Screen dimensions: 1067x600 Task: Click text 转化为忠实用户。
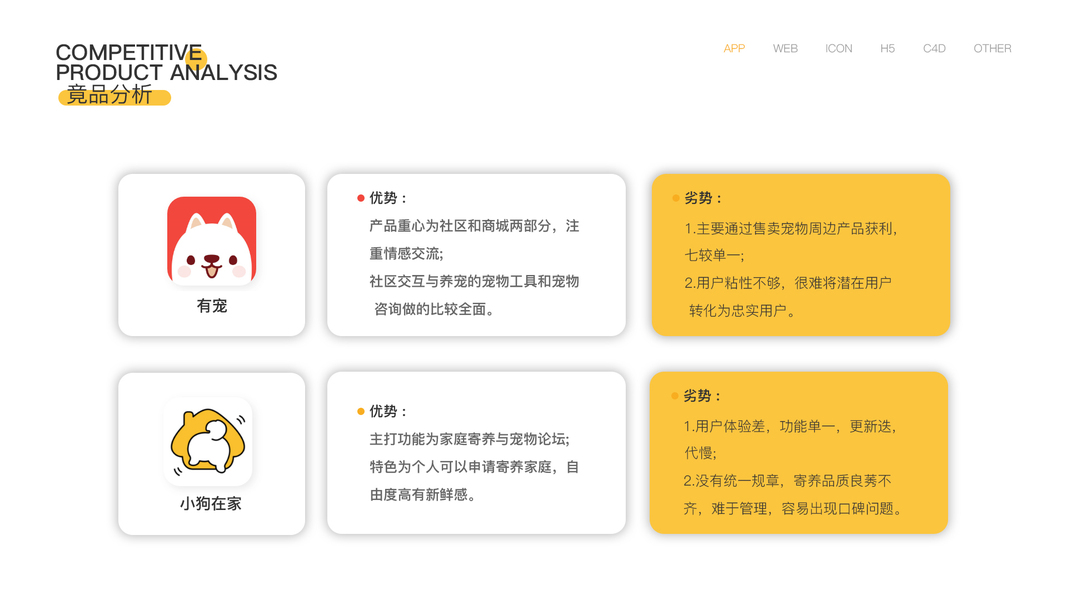click(x=742, y=311)
